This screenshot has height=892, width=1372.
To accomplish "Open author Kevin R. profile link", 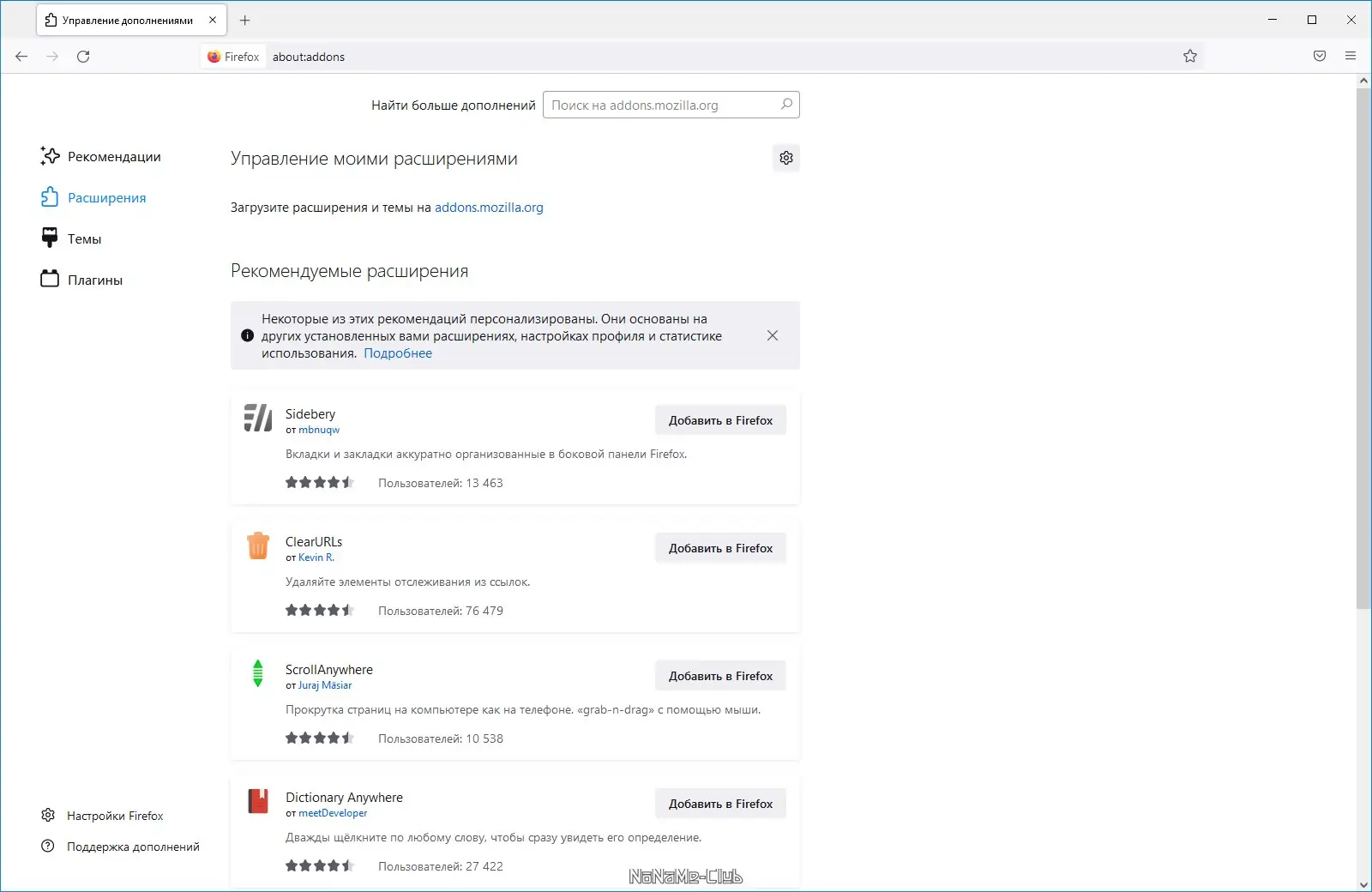I will pyautogui.click(x=316, y=557).
